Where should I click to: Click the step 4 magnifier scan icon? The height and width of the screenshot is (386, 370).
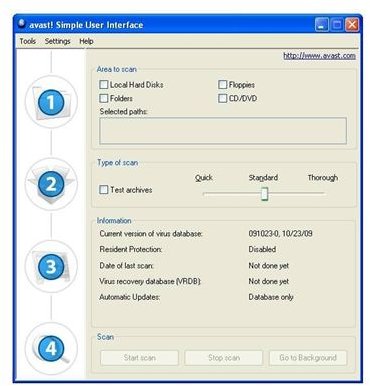point(51,349)
